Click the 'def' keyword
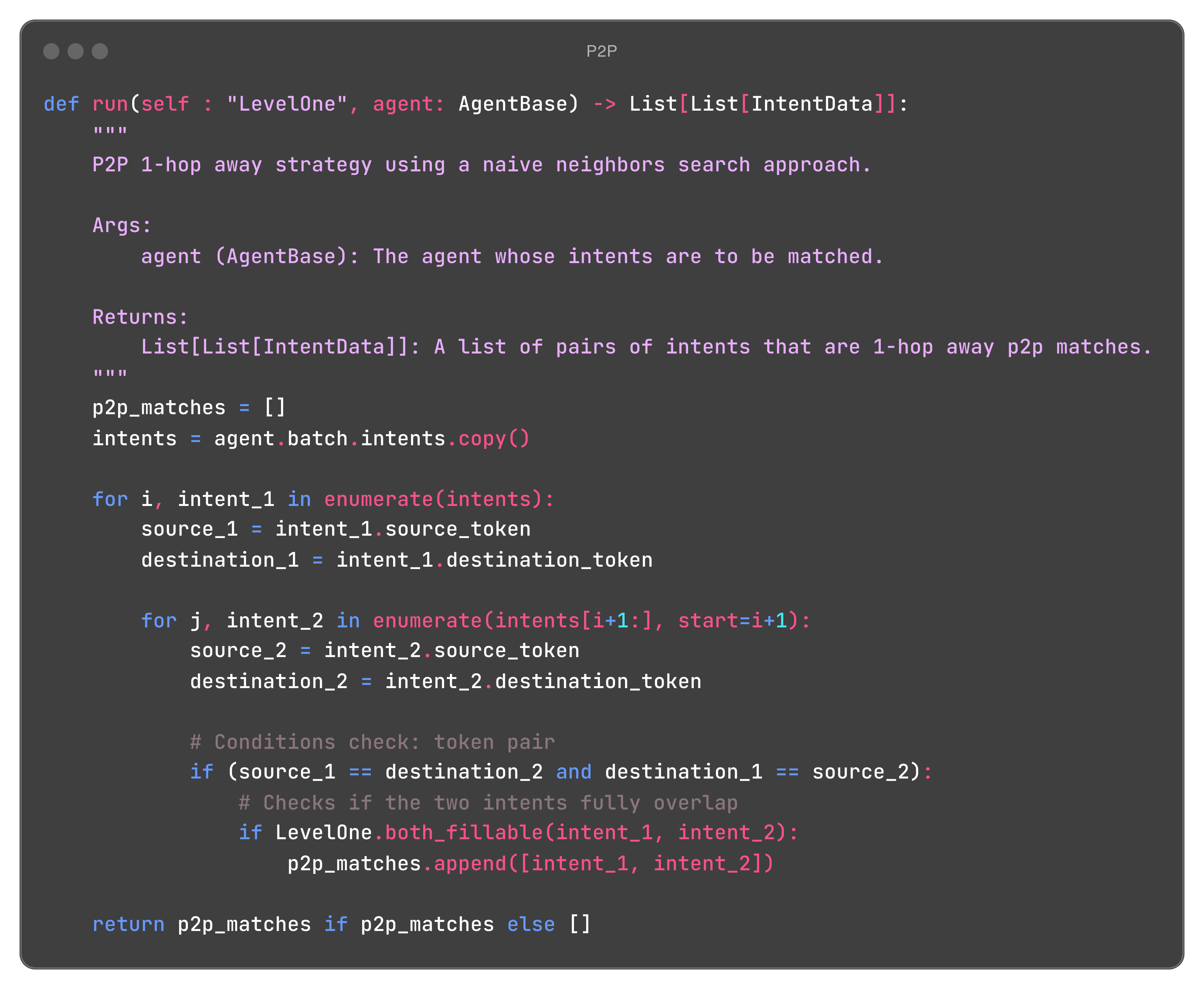1204x989 pixels. coord(61,104)
